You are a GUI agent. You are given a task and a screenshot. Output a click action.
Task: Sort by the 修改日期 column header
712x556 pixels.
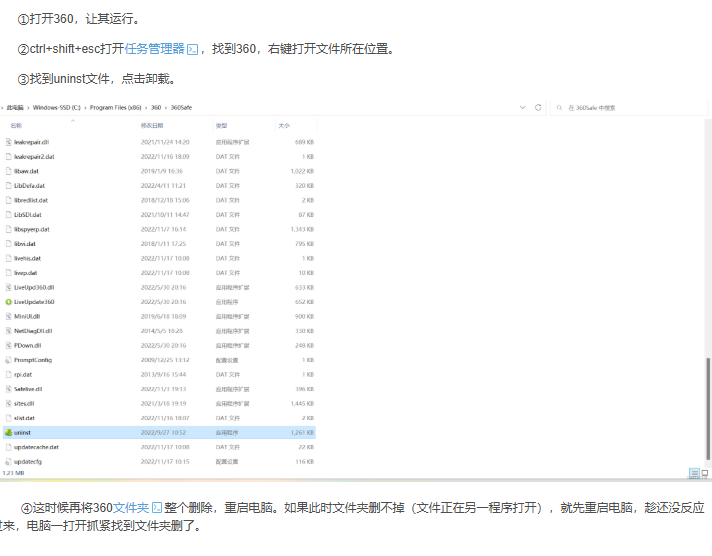pyautogui.click(x=152, y=125)
